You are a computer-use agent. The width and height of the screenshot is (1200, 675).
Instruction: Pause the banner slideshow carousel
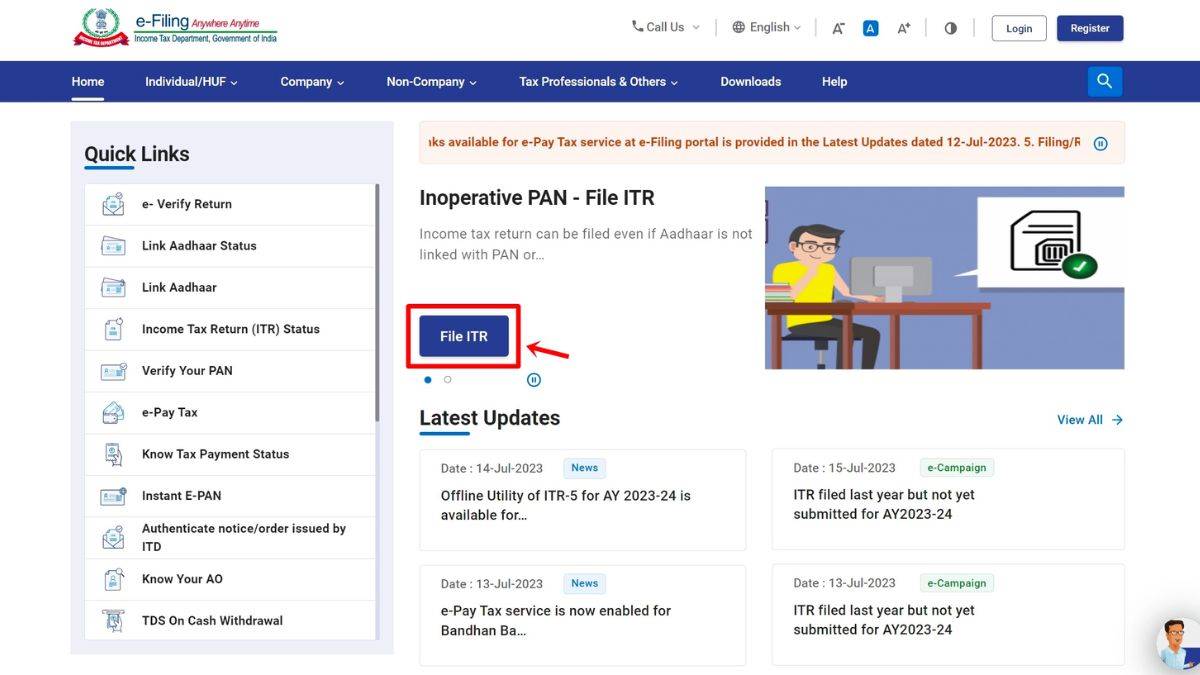[x=534, y=380]
